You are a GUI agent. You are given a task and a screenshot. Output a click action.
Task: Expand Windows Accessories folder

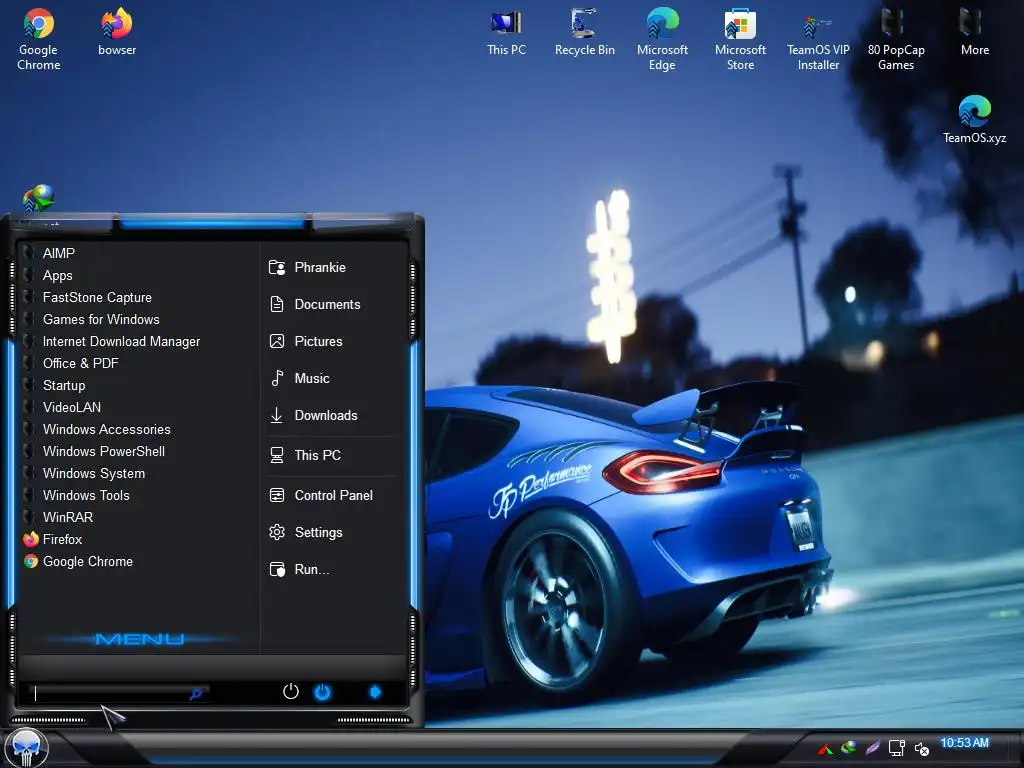pos(137,429)
